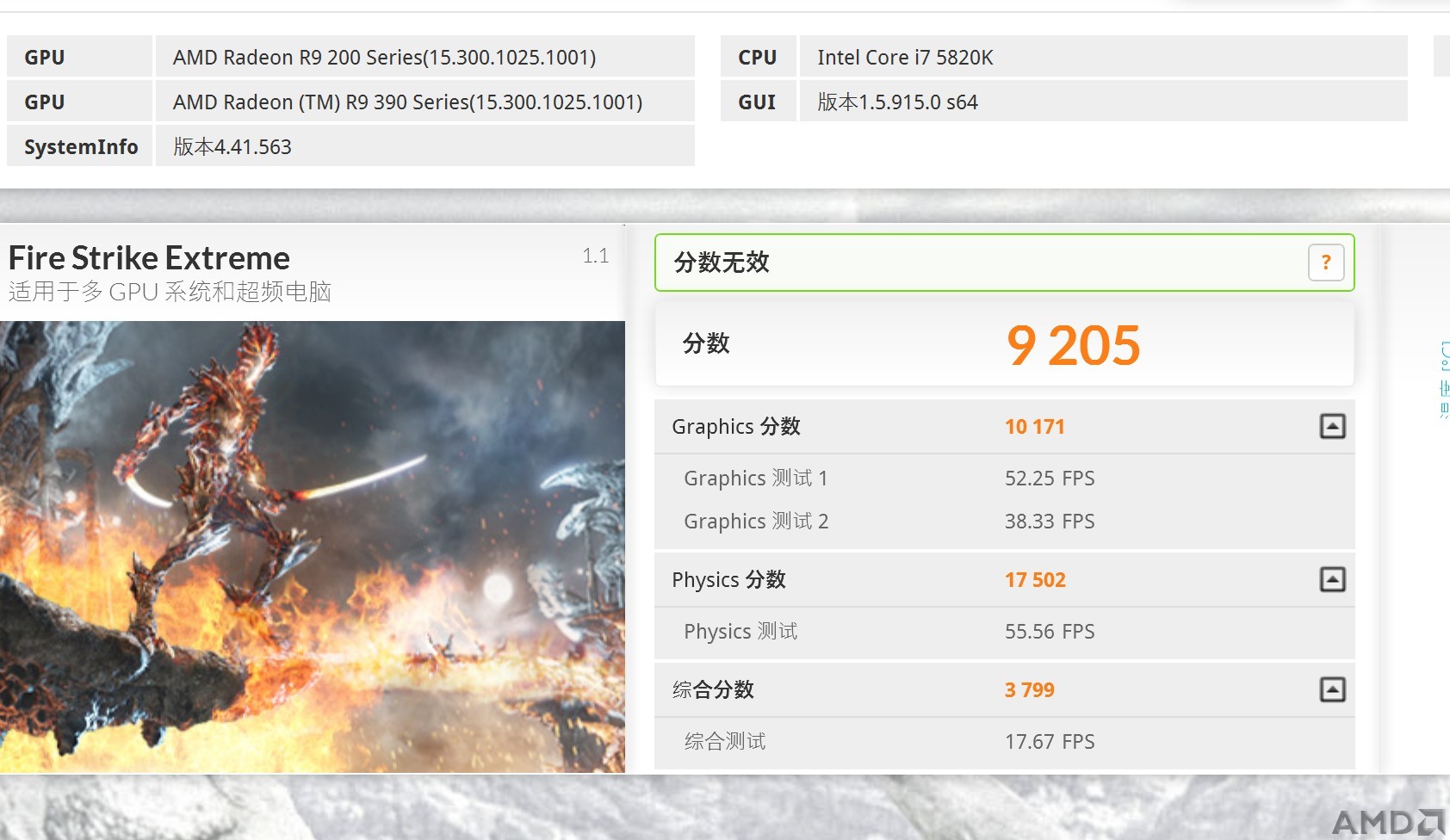
Task: Click the AMD logo in the corner
Action: pos(1388,823)
